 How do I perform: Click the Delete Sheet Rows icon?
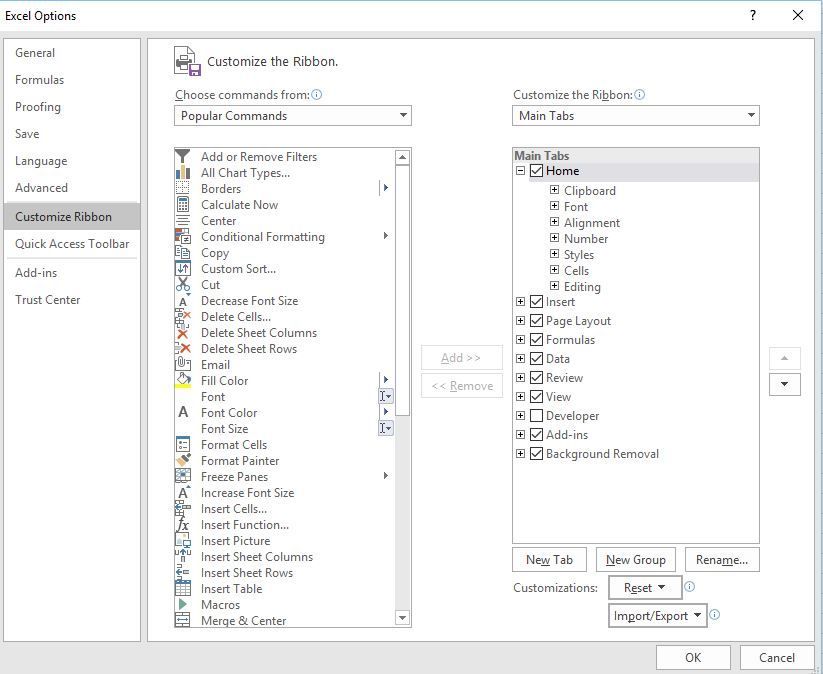(x=183, y=349)
